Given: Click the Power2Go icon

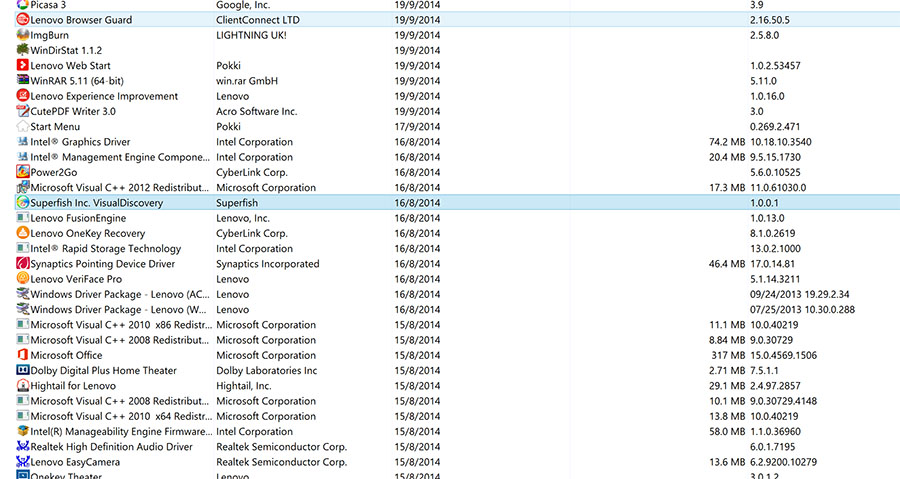Looking at the screenshot, I should click(x=22, y=172).
